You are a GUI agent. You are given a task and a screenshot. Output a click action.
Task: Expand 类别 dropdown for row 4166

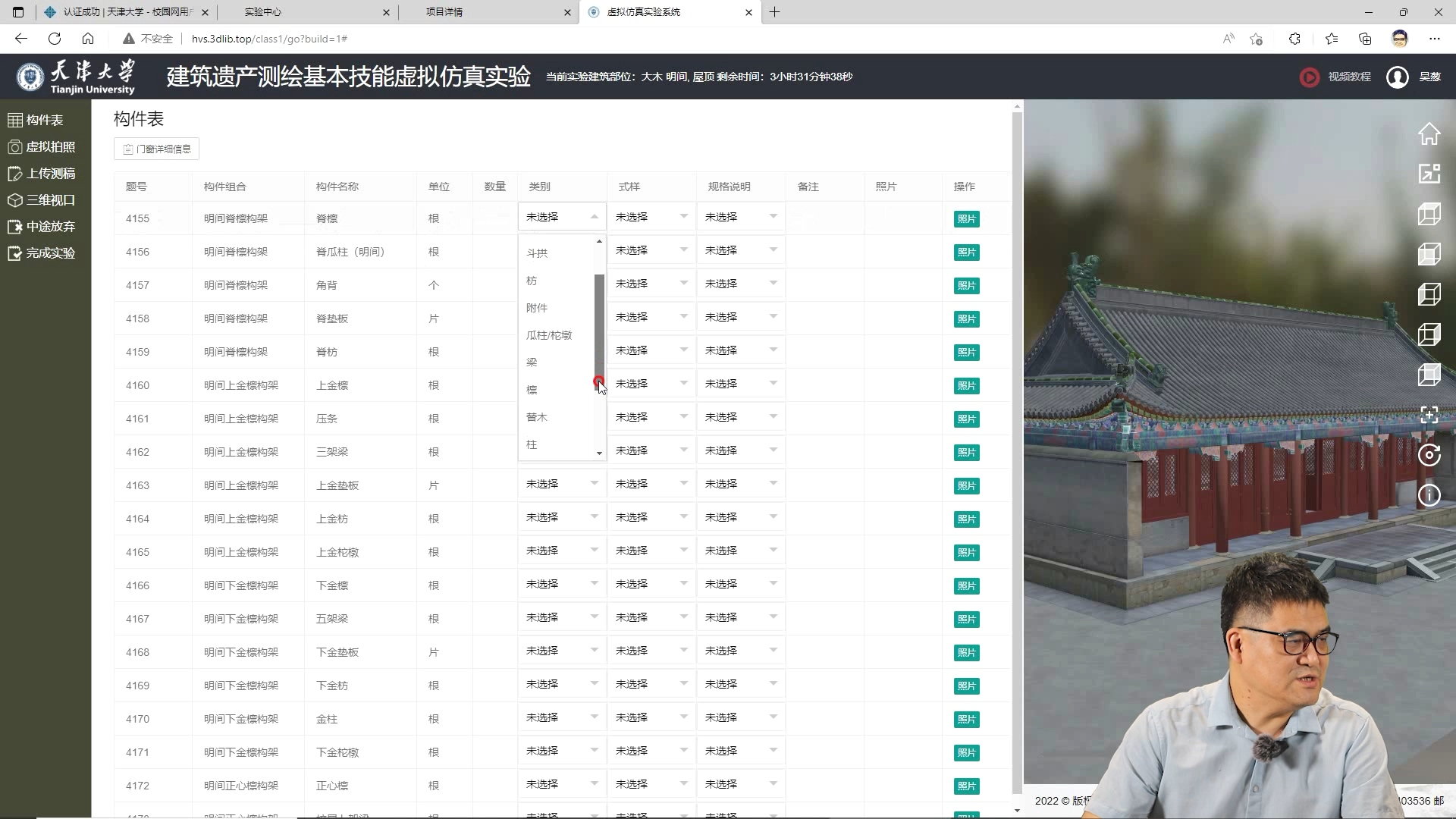tap(561, 584)
